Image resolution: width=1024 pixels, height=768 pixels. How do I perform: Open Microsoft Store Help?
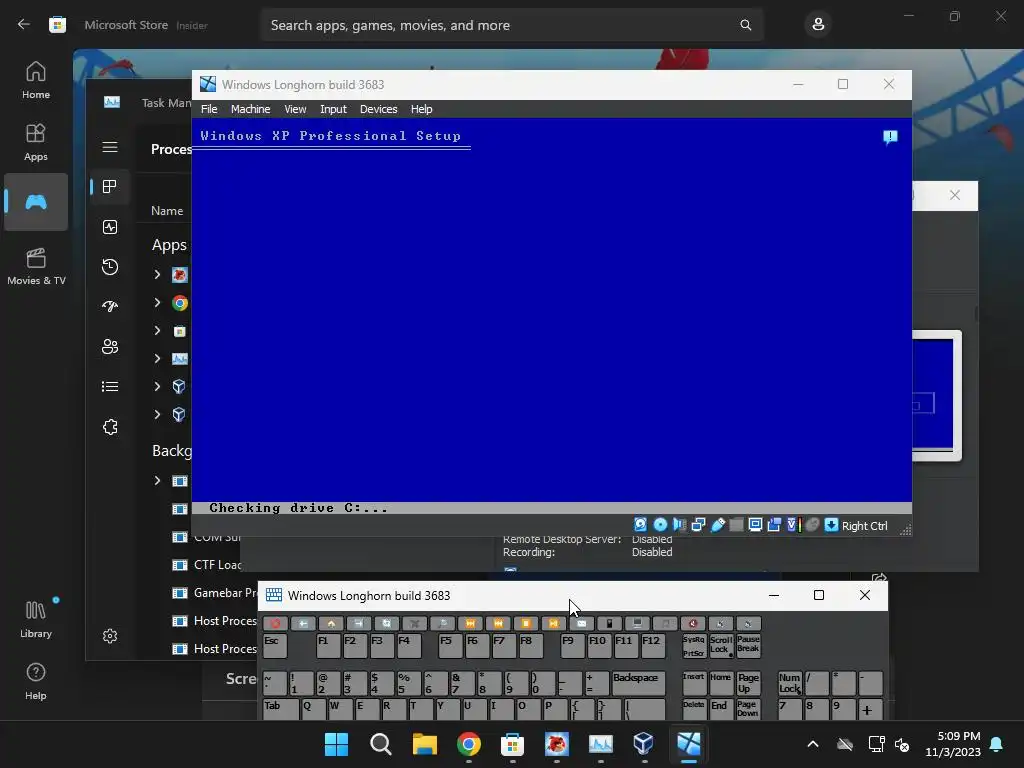[36, 681]
